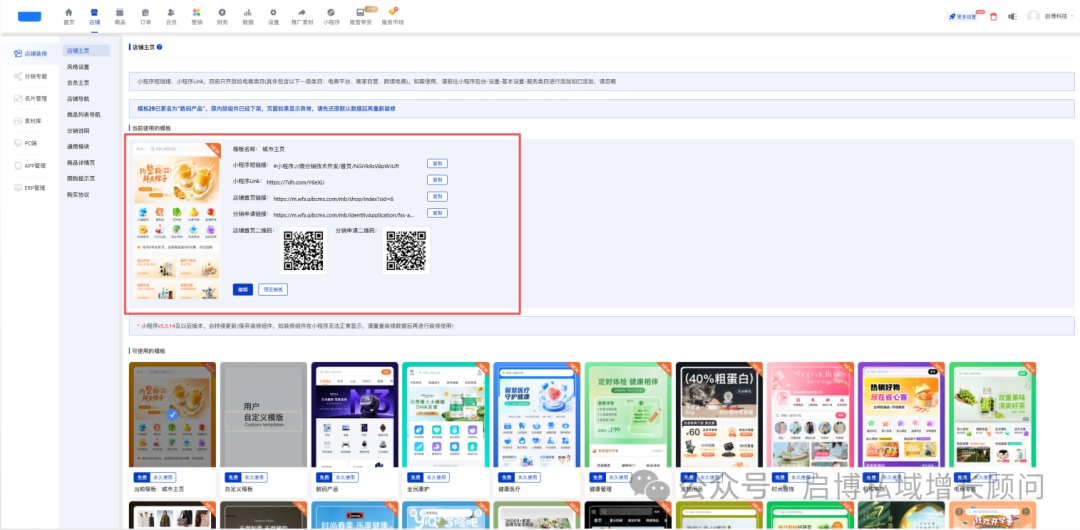Copy the 分销申请链接 with its 复制 button

point(437,213)
